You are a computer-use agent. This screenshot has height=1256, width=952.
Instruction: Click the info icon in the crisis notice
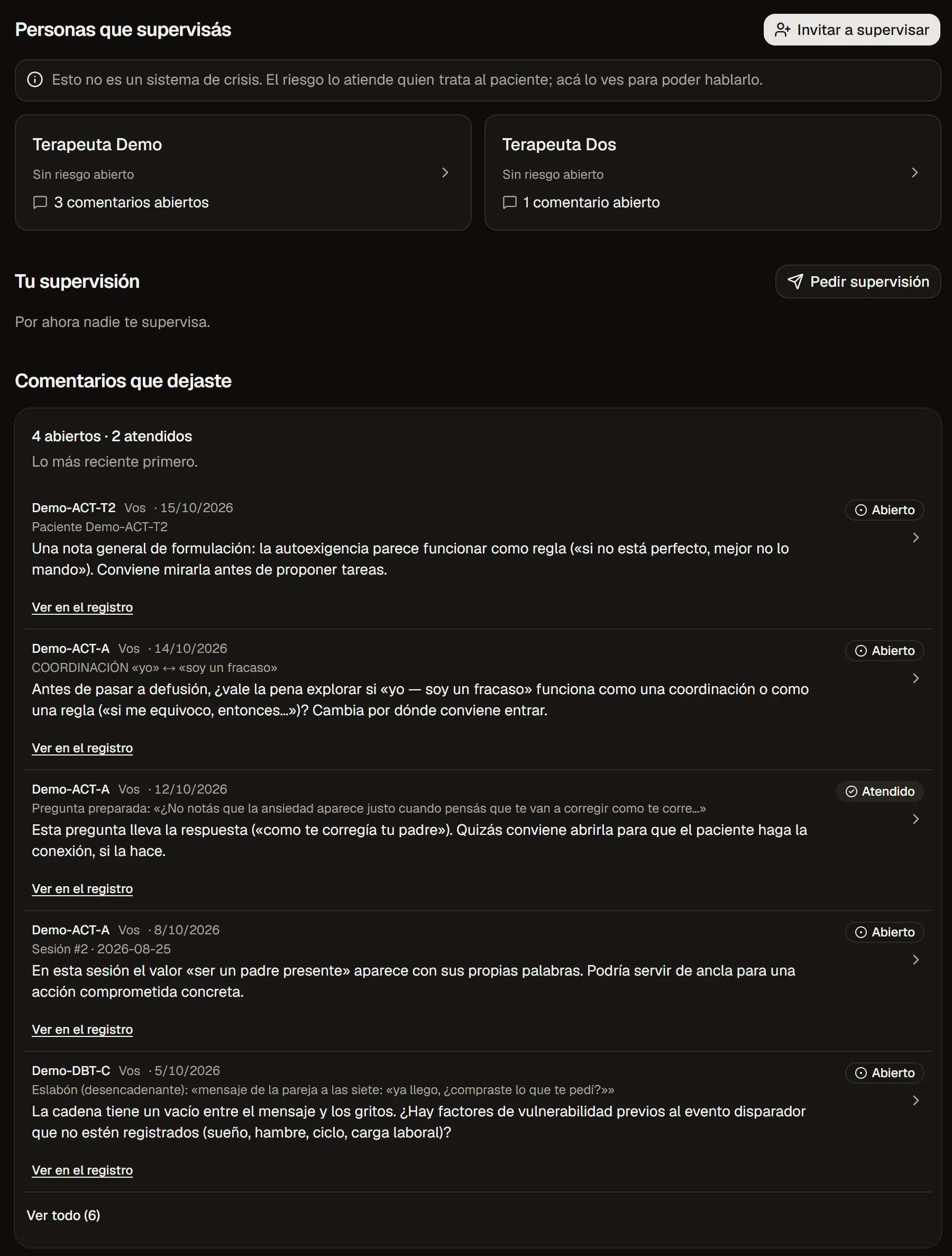[x=34, y=79]
